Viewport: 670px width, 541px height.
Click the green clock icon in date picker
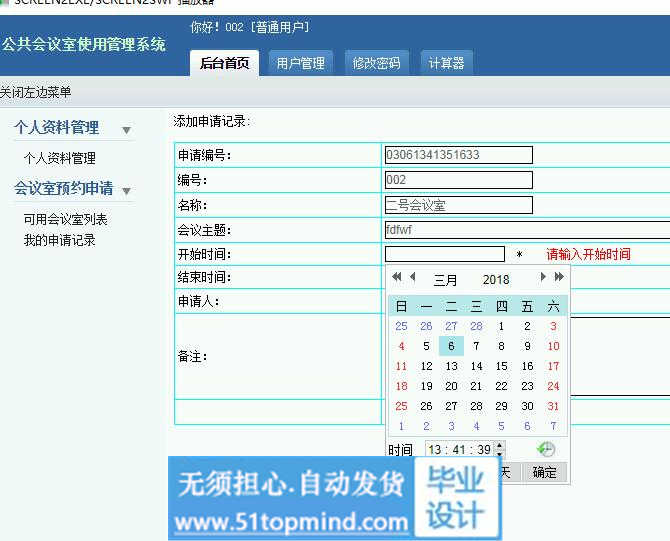pyautogui.click(x=546, y=449)
